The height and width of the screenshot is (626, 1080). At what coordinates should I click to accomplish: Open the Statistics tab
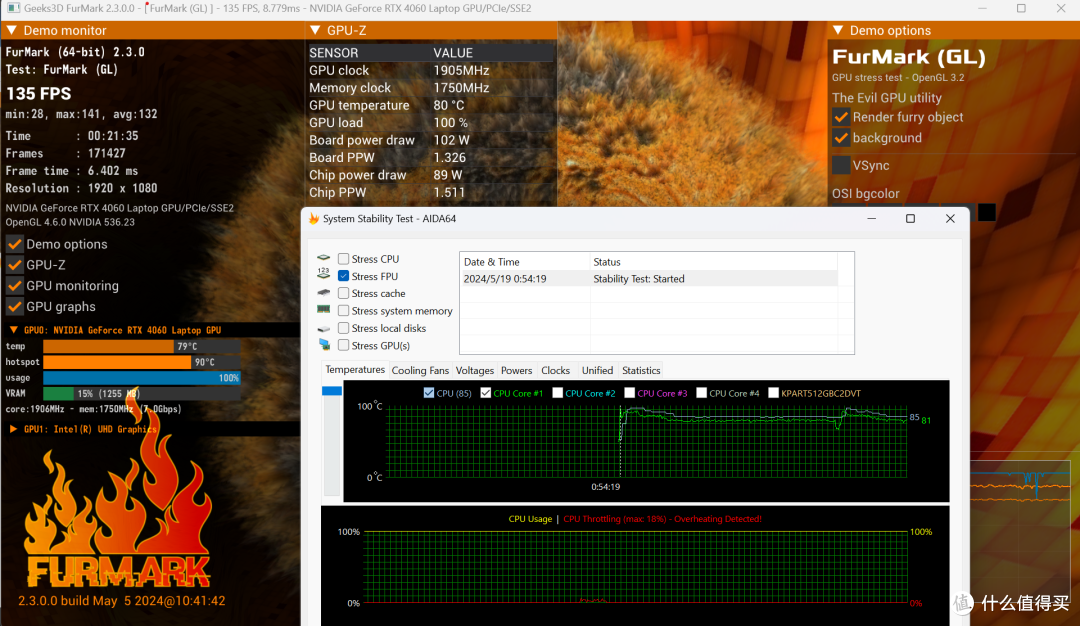[x=641, y=371]
